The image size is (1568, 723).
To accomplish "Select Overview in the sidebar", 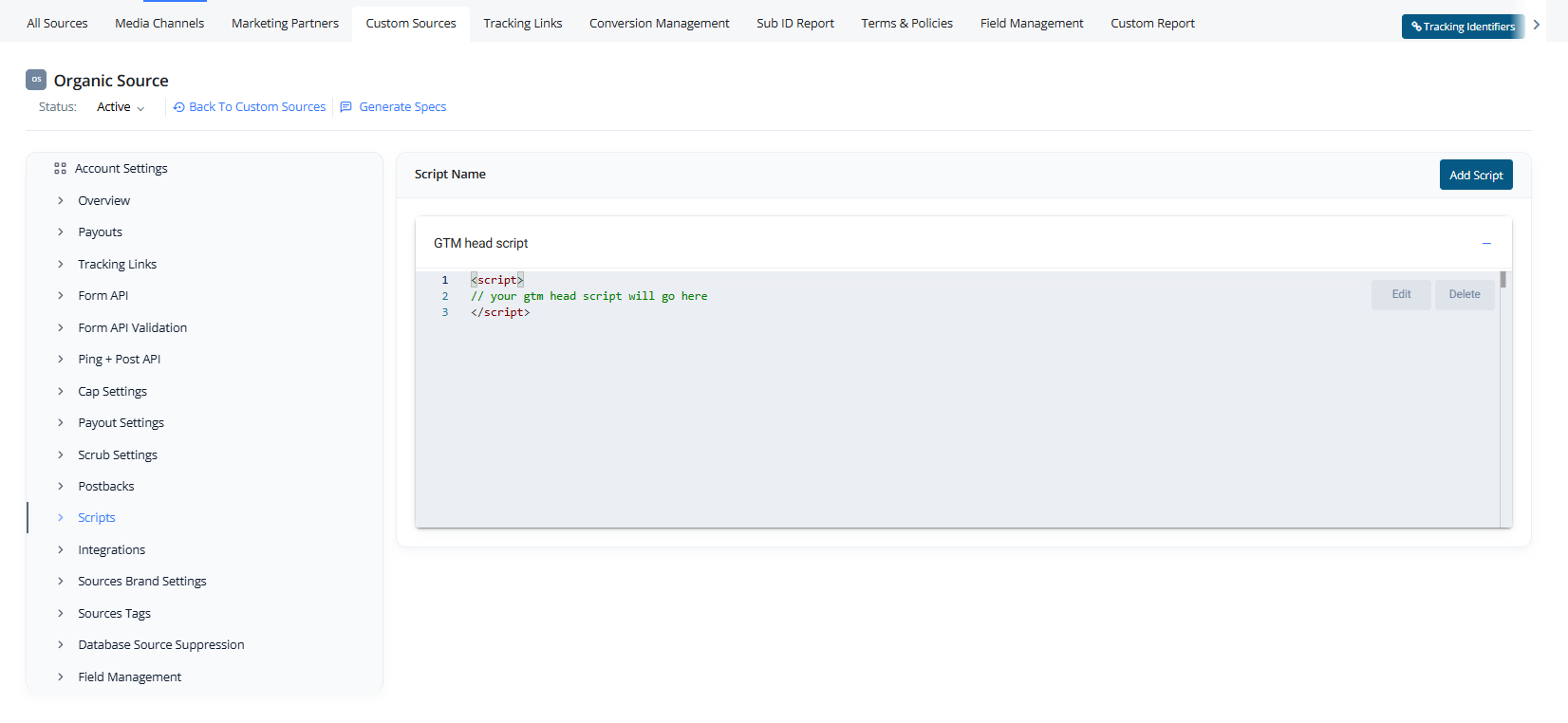I will pos(104,200).
